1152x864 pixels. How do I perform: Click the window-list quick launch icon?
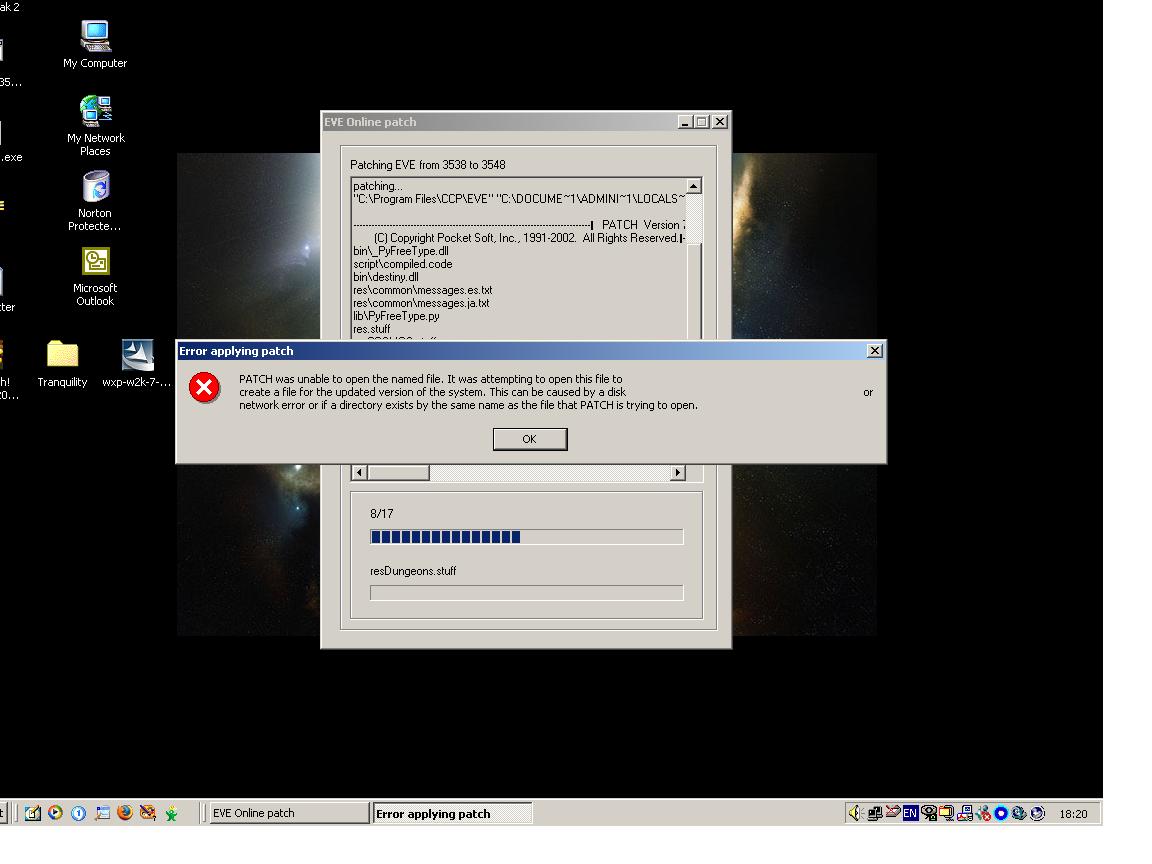pyautogui.click(x=102, y=813)
